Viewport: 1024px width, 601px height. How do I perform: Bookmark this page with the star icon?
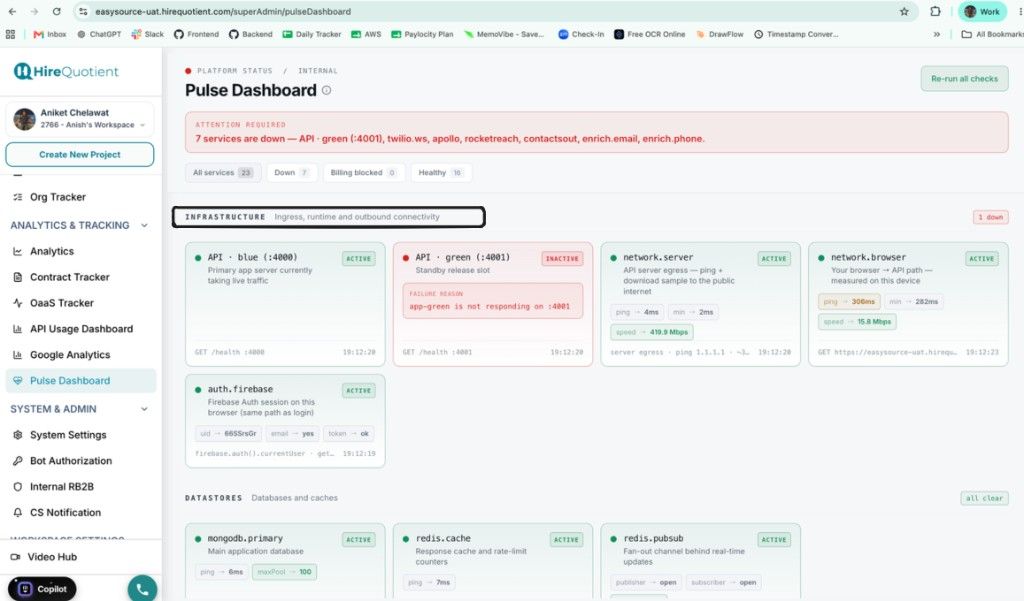tap(904, 11)
